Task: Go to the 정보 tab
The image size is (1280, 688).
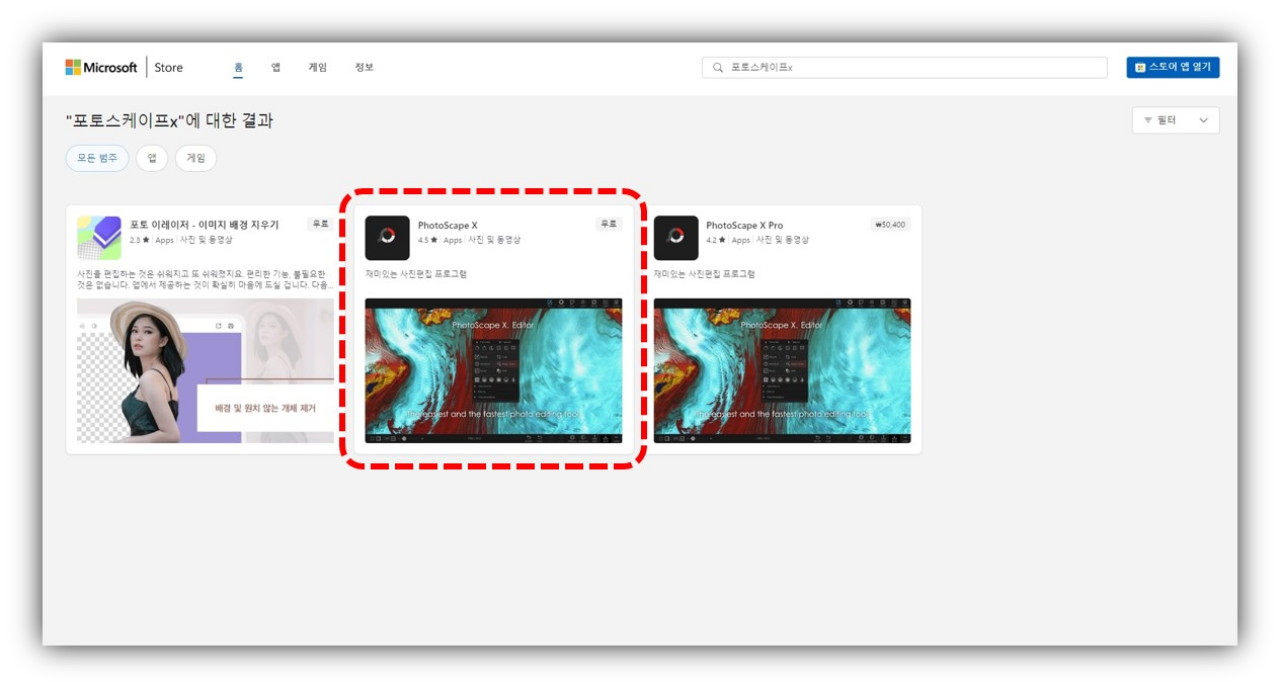Action: [x=364, y=67]
